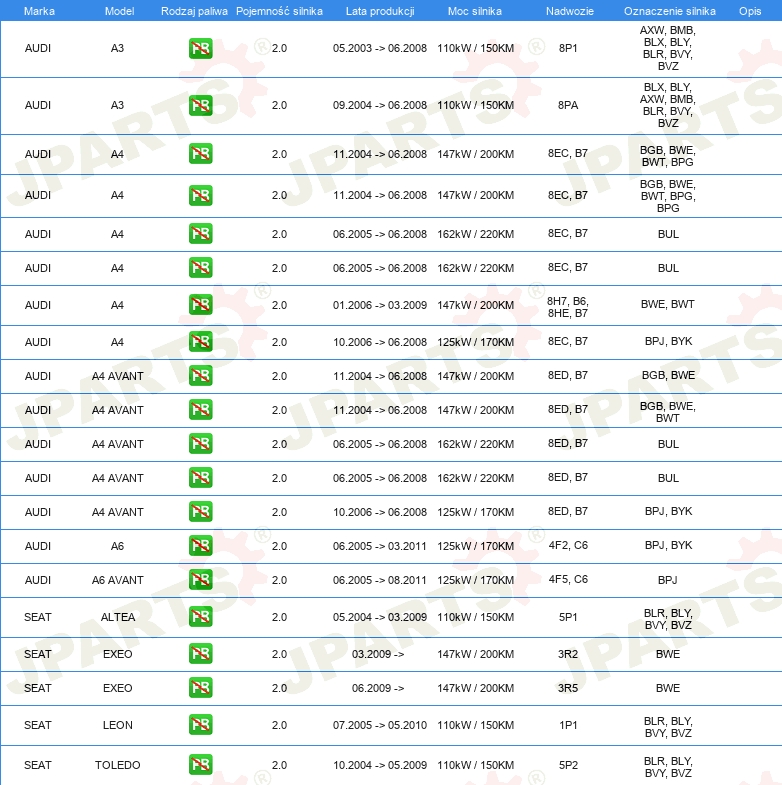The image size is (782, 785).
Task: Click the fuel icon in the Seat Exeo 3R5 row
Action: (x=200, y=688)
